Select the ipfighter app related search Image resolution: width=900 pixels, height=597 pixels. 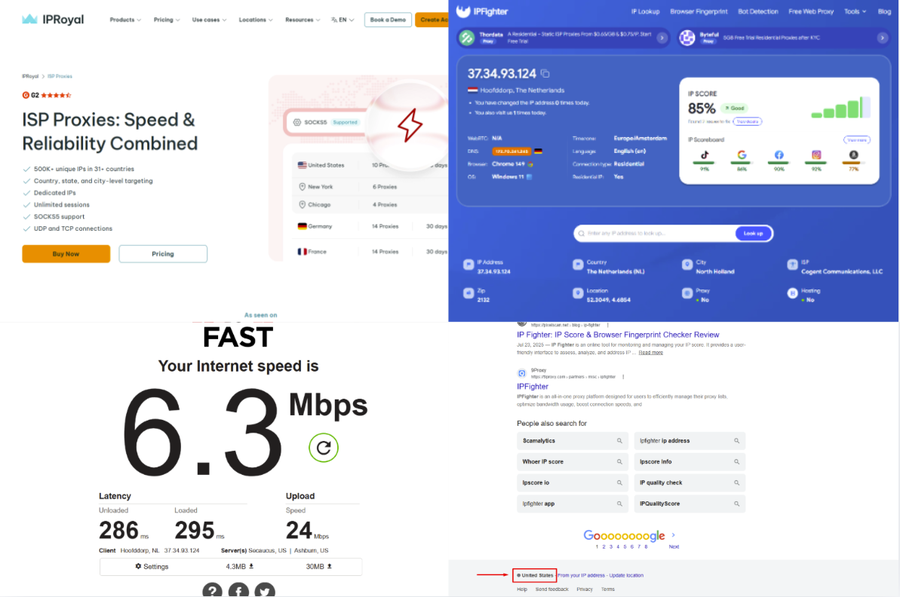[572, 504]
